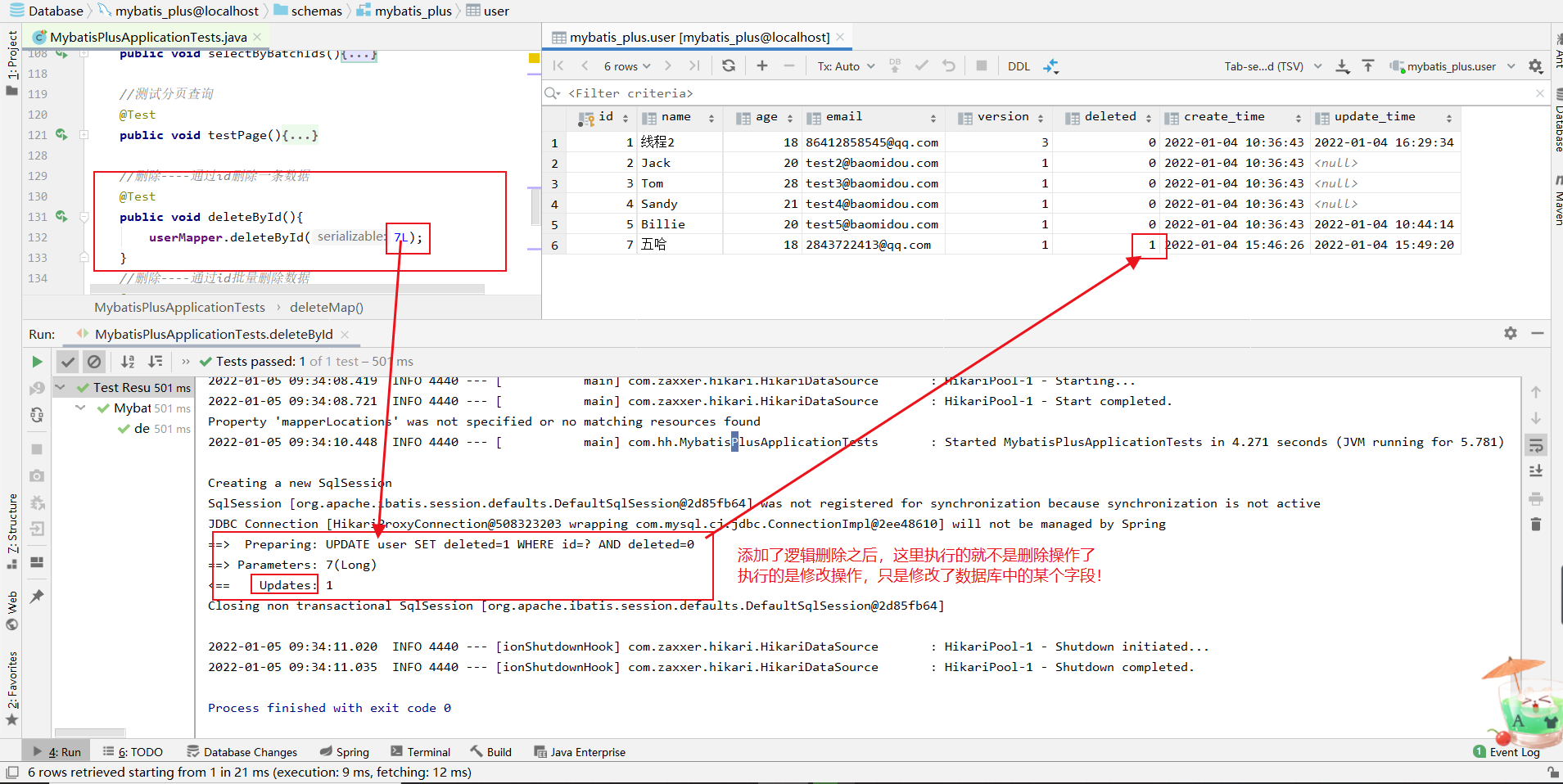Open the Database Changes tool window
This screenshot has height=784, width=1563.
(242, 752)
